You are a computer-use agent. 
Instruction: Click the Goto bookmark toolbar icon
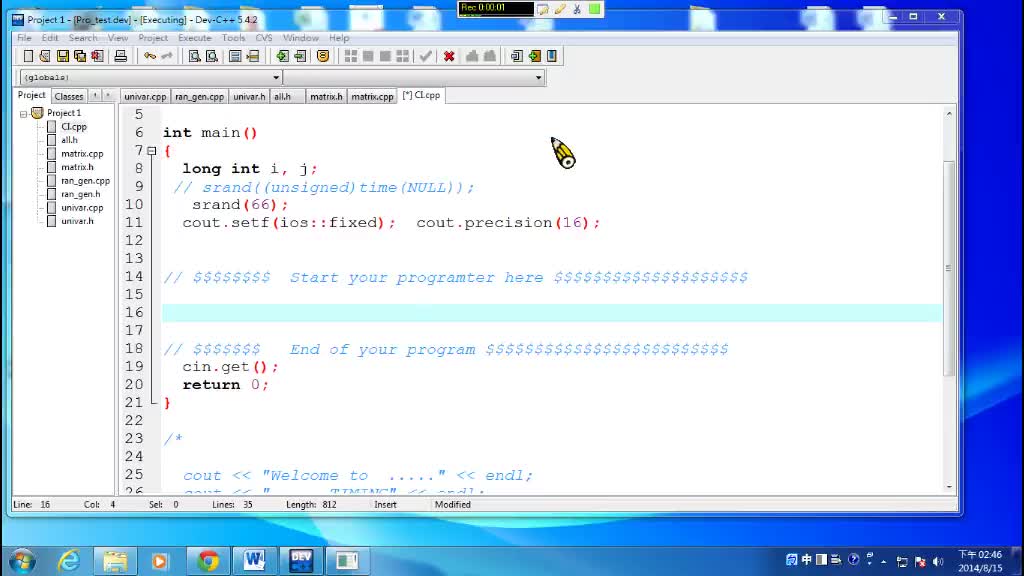click(323, 56)
